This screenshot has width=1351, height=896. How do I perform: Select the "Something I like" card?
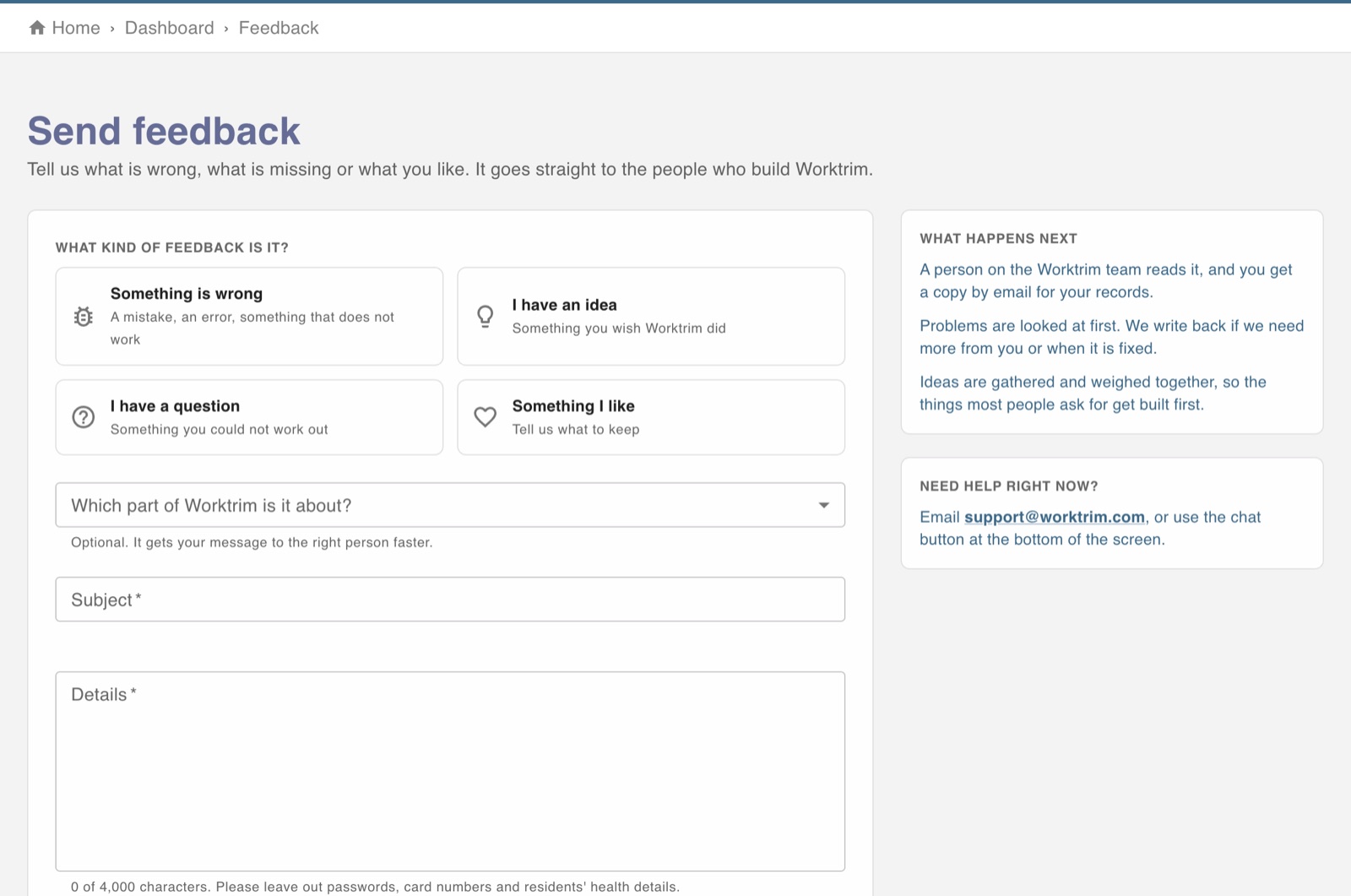(651, 417)
